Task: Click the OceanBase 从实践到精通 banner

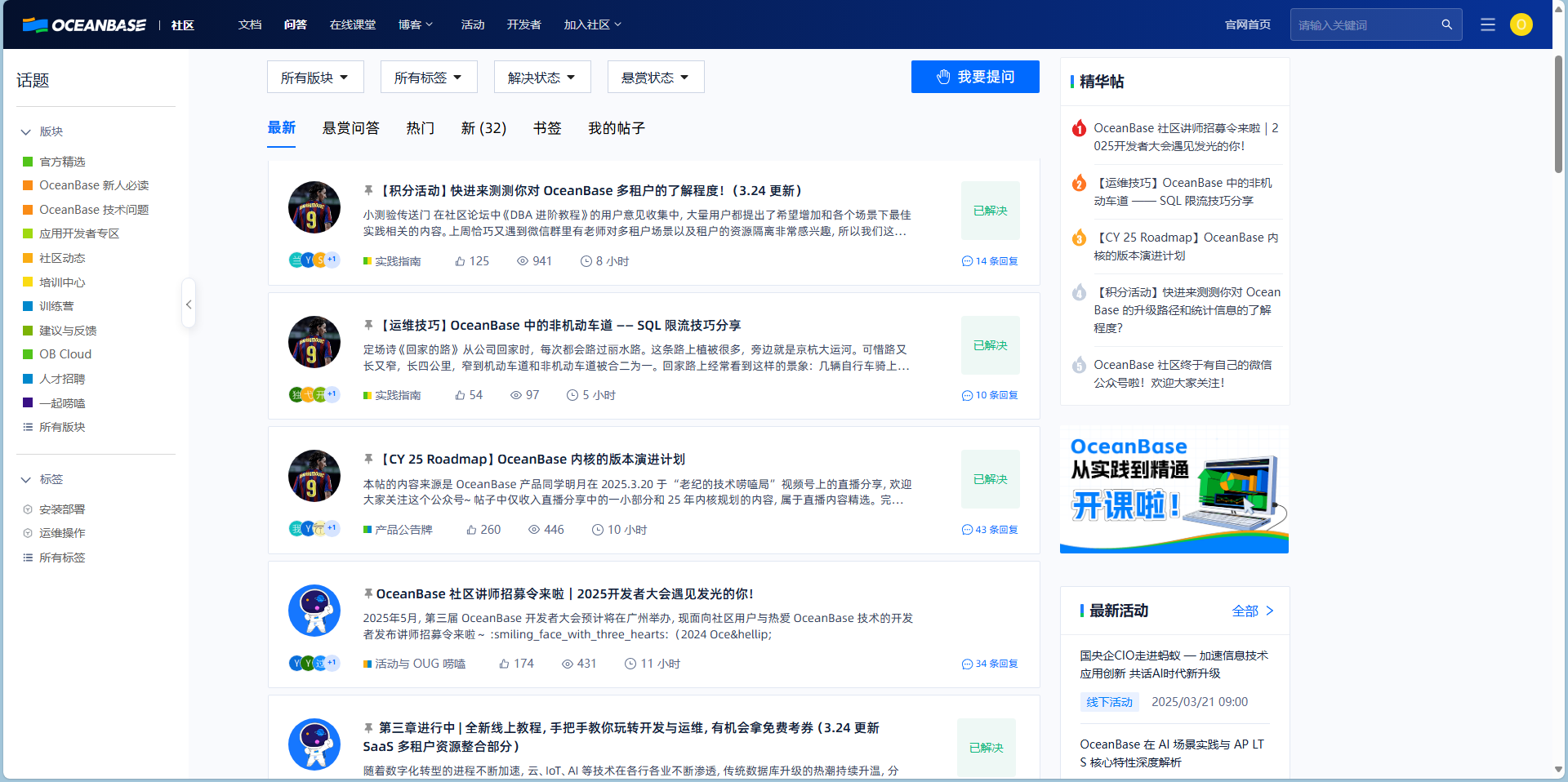Action: (1174, 490)
